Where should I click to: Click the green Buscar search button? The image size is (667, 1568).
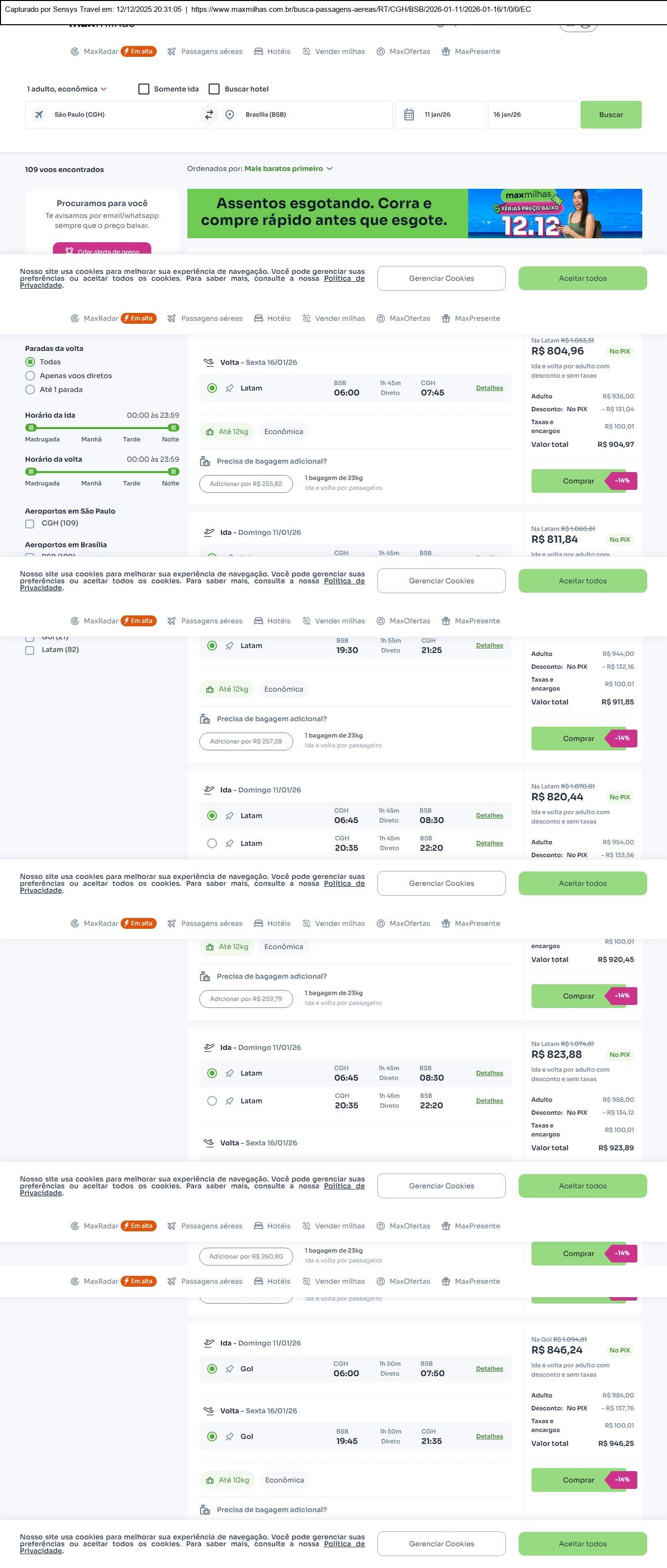(611, 114)
